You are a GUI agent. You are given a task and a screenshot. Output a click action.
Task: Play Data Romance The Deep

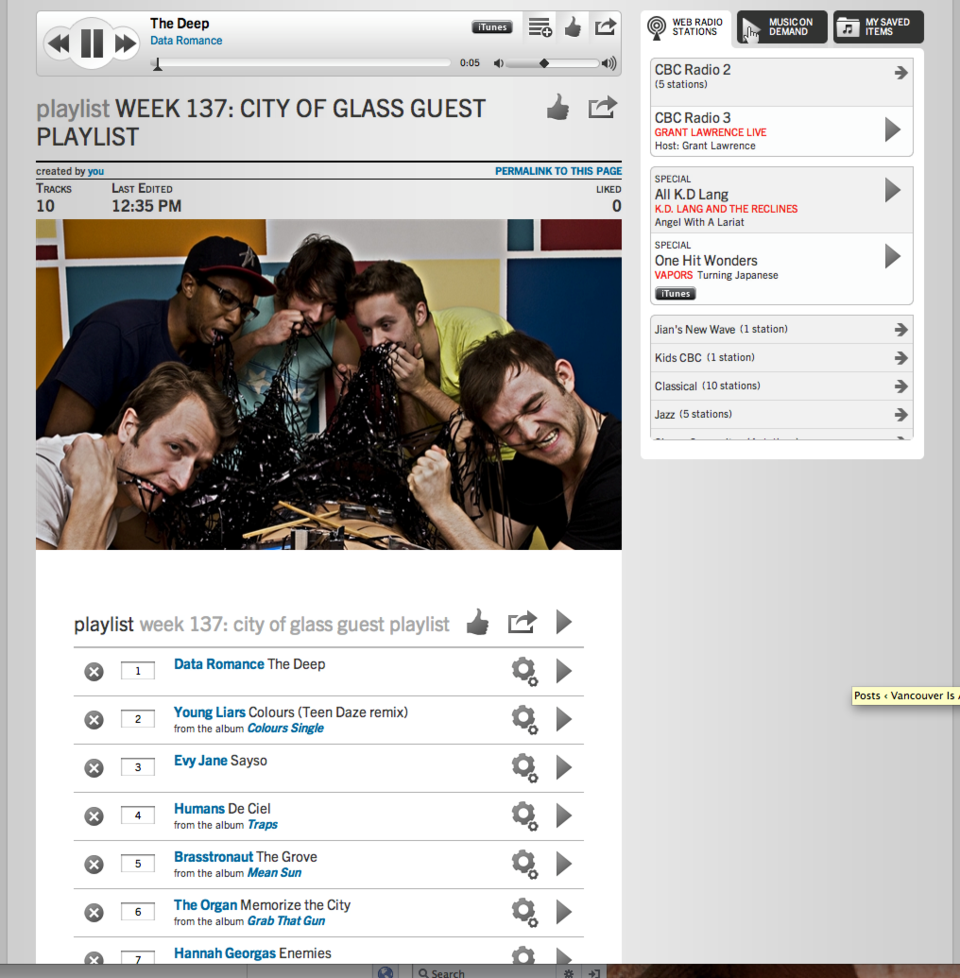point(564,671)
